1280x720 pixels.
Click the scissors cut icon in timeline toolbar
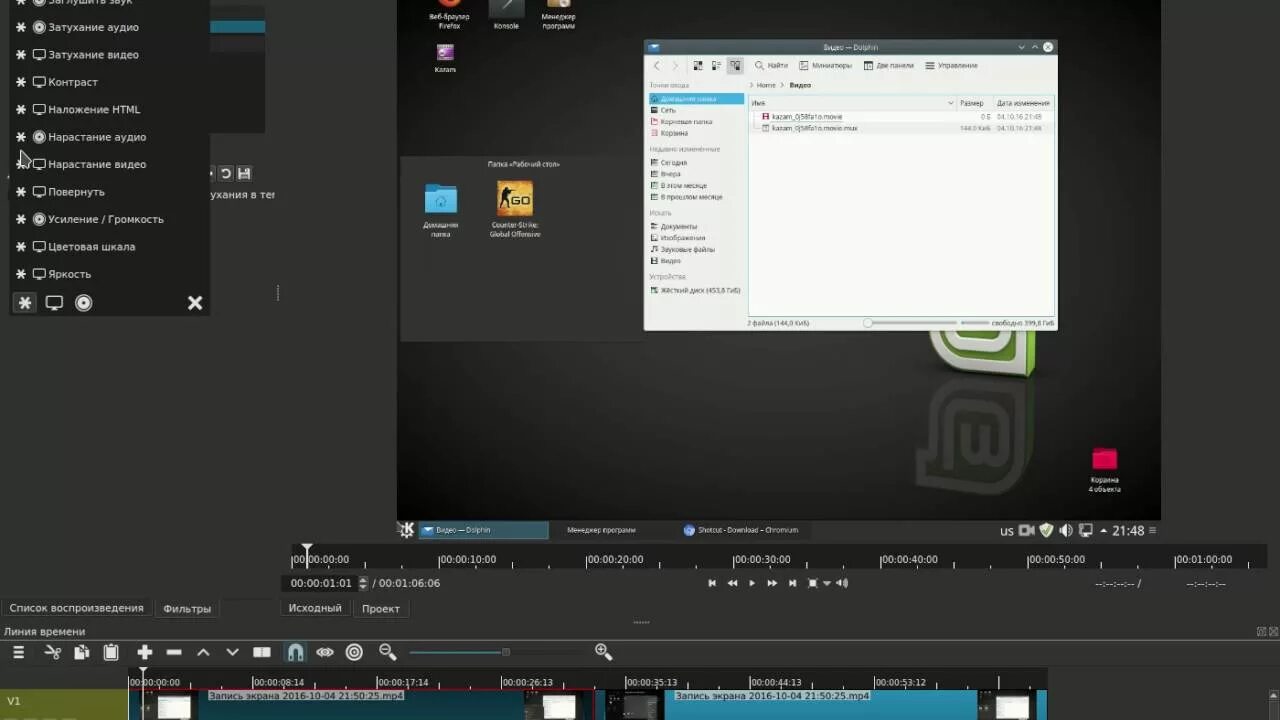pyautogui.click(x=53, y=652)
